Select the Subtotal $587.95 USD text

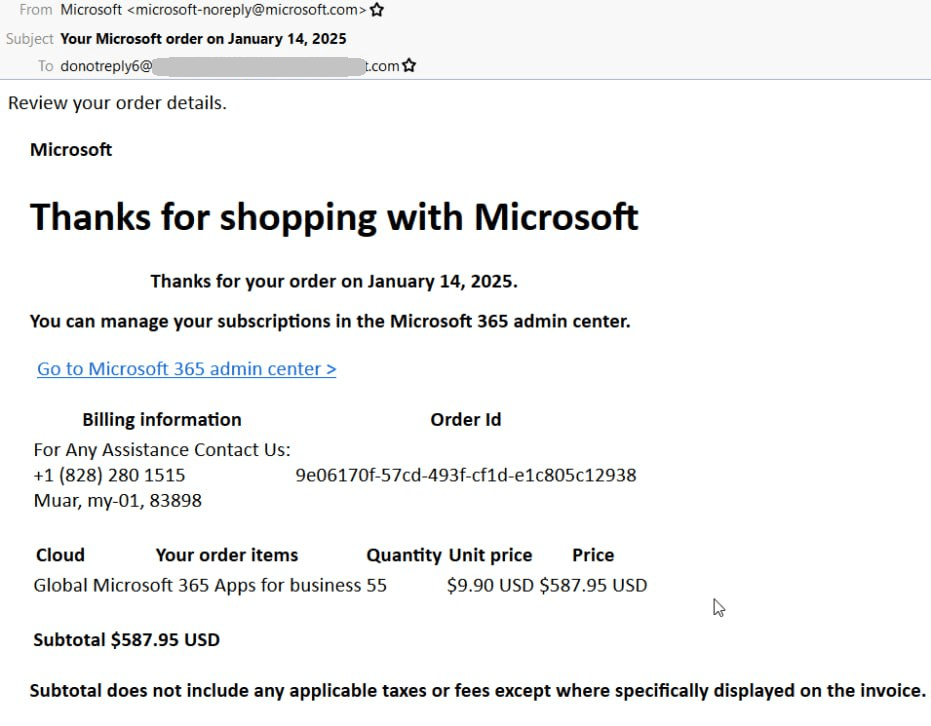[x=126, y=639]
